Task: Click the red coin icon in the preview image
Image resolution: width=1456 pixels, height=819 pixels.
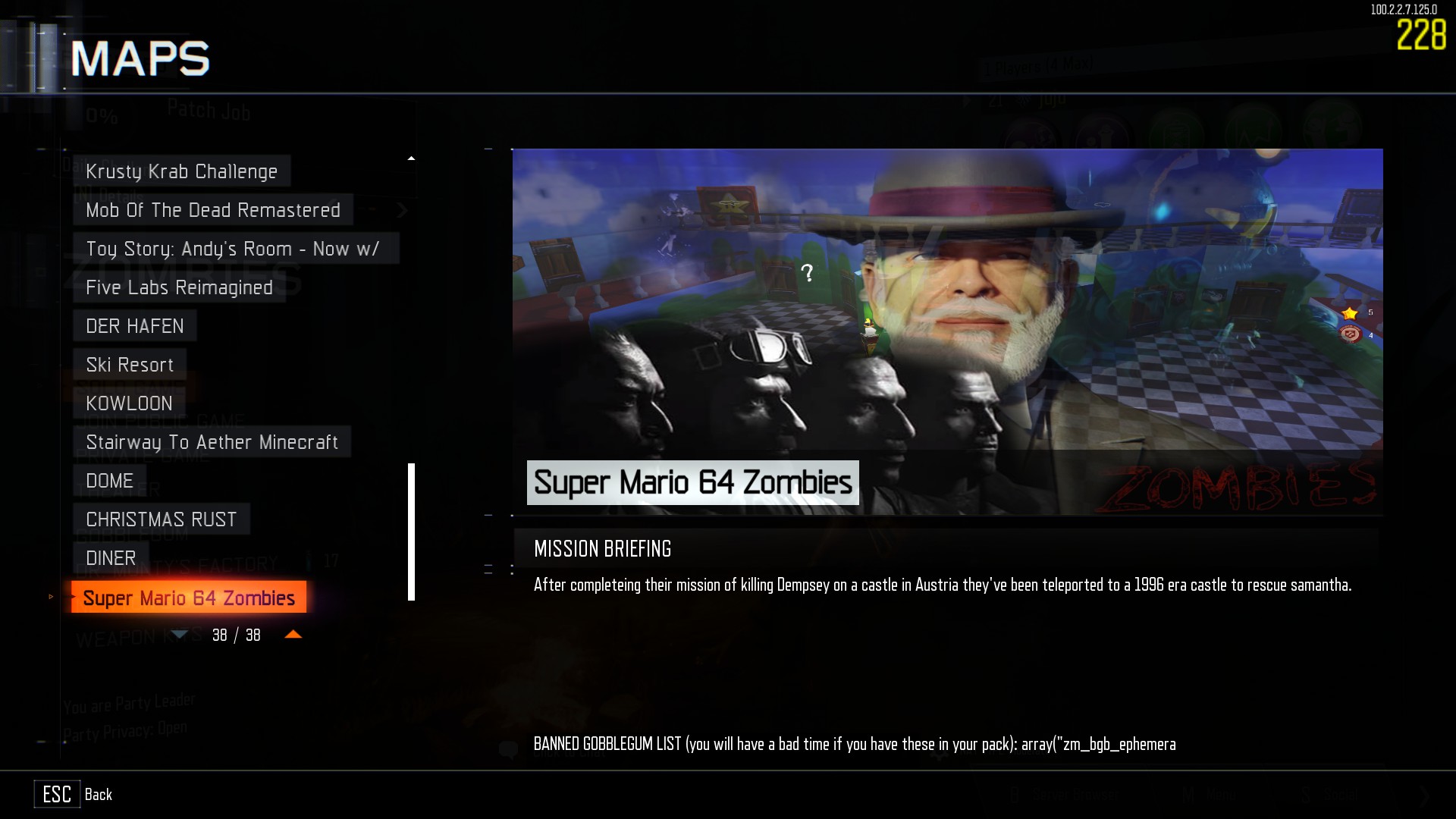Action: (x=1351, y=334)
